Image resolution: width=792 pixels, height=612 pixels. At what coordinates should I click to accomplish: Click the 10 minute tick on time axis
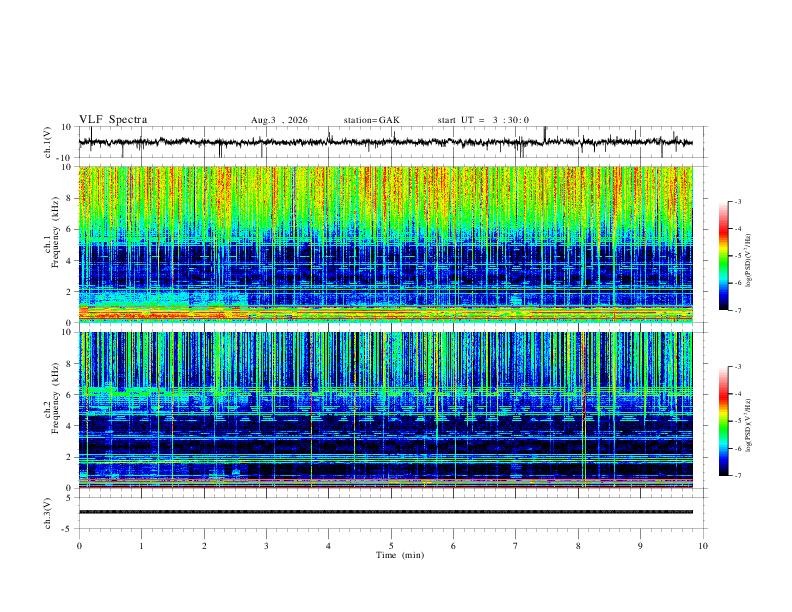pos(703,546)
